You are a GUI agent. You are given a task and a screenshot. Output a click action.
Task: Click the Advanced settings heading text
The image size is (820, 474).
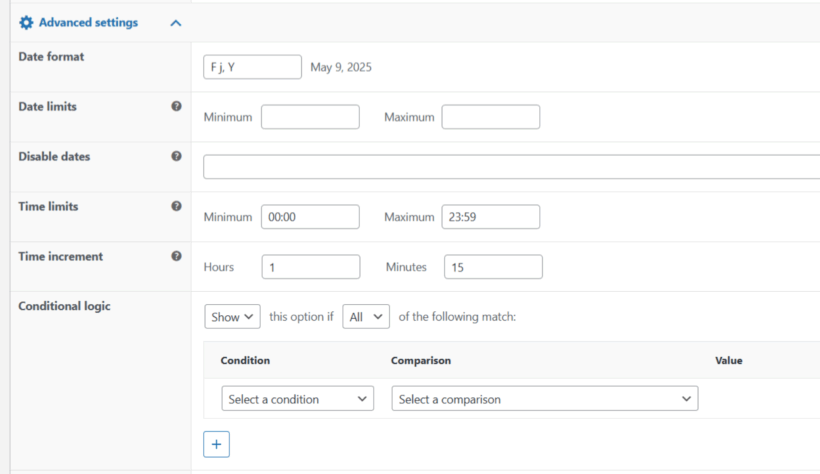point(88,22)
